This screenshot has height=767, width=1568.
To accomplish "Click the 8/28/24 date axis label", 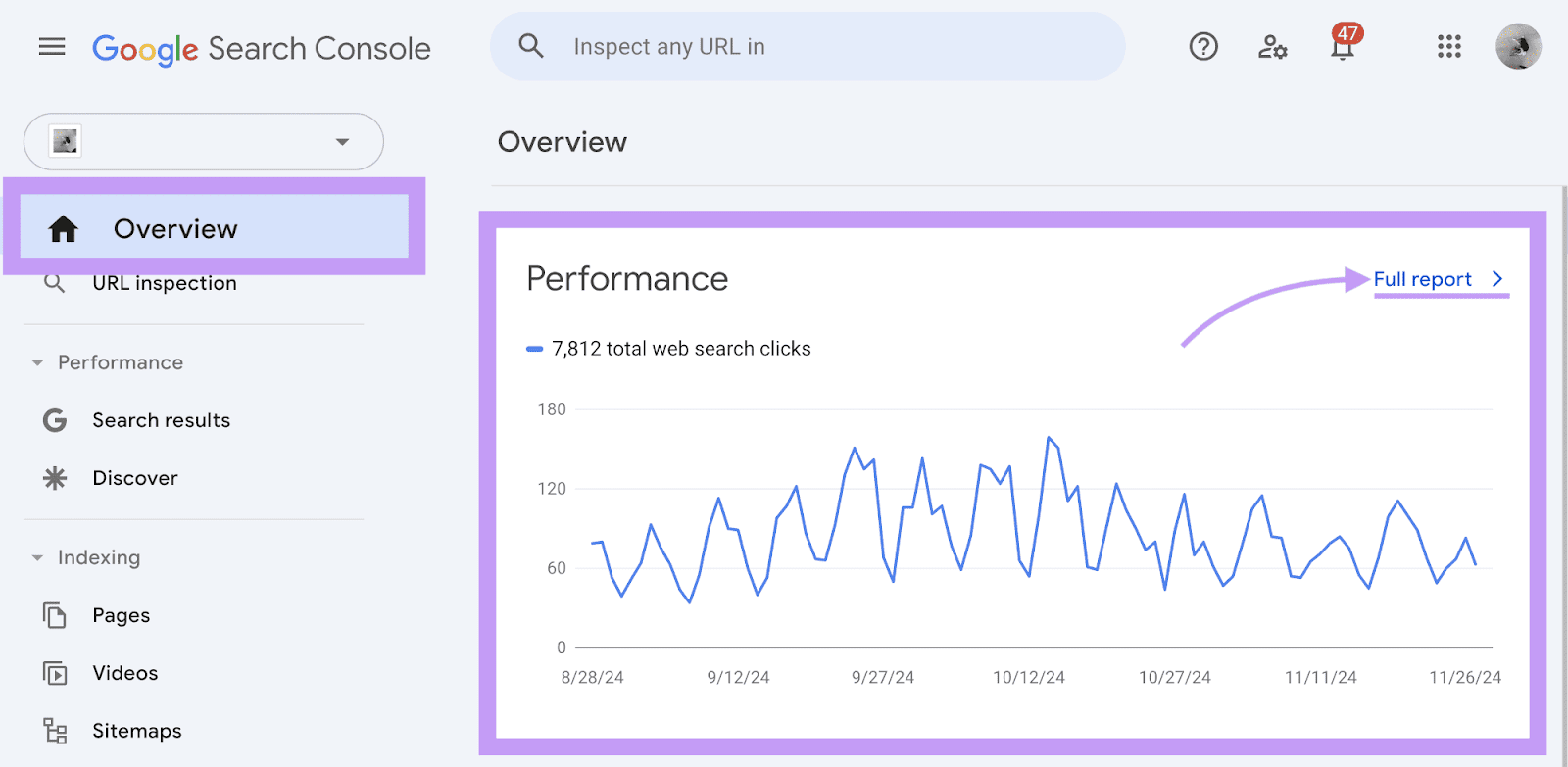I will (x=592, y=677).
